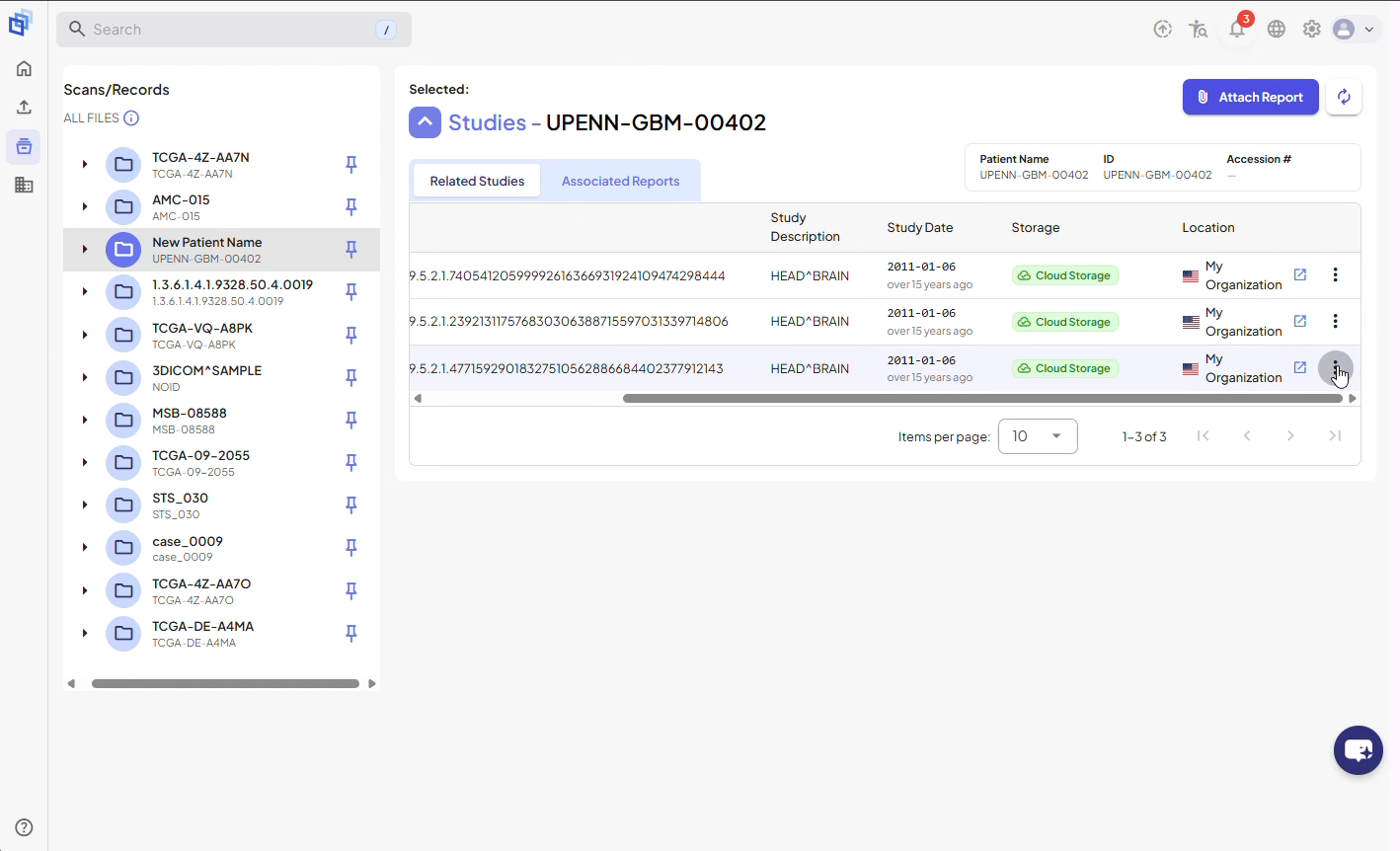This screenshot has width=1400, height=851.
Task: Open the notifications bell icon
Action: pos(1237,29)
